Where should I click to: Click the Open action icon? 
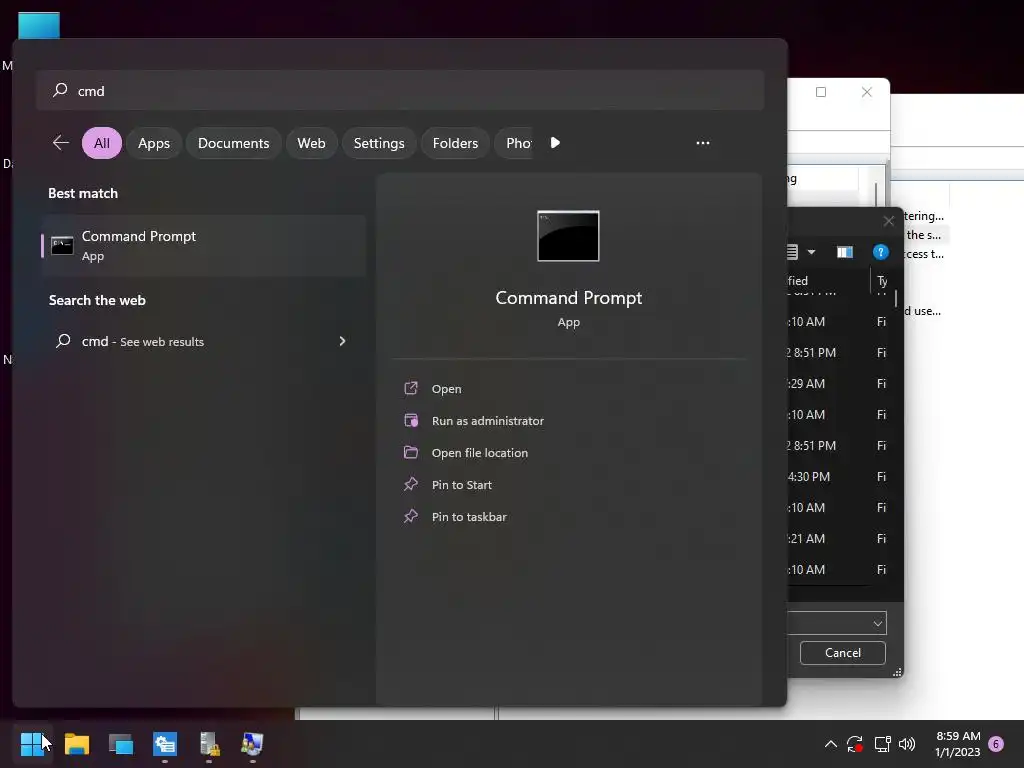[x=411, y=389]
